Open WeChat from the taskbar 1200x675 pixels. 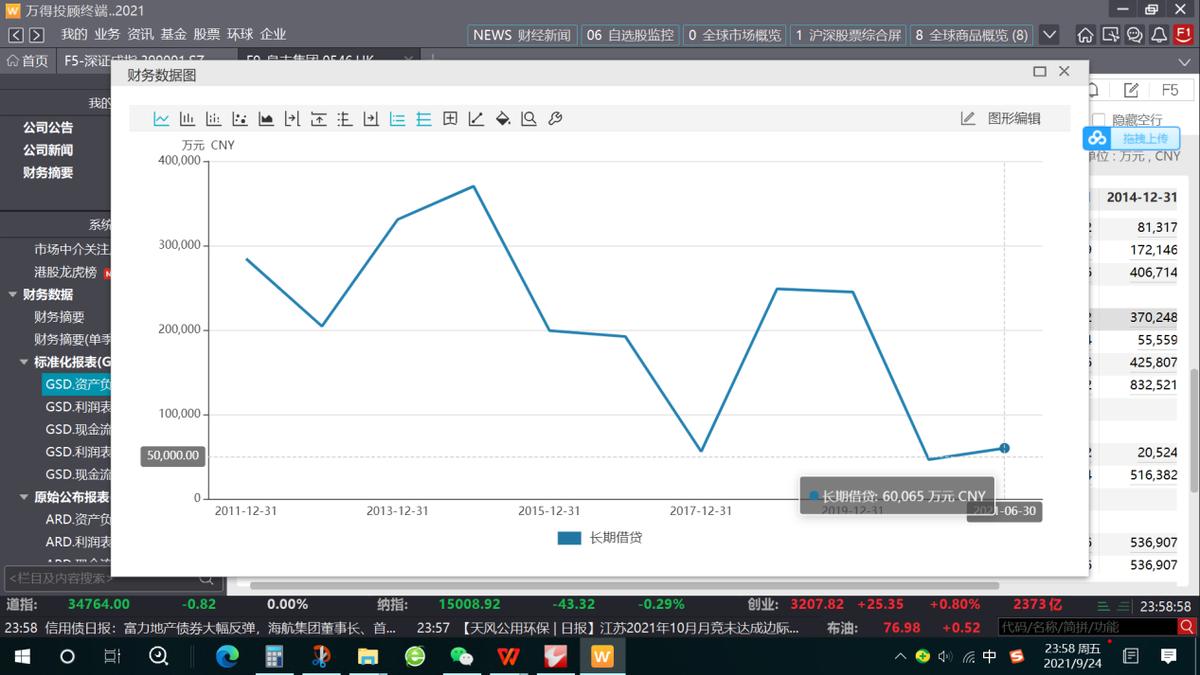[x=461, y=657]
